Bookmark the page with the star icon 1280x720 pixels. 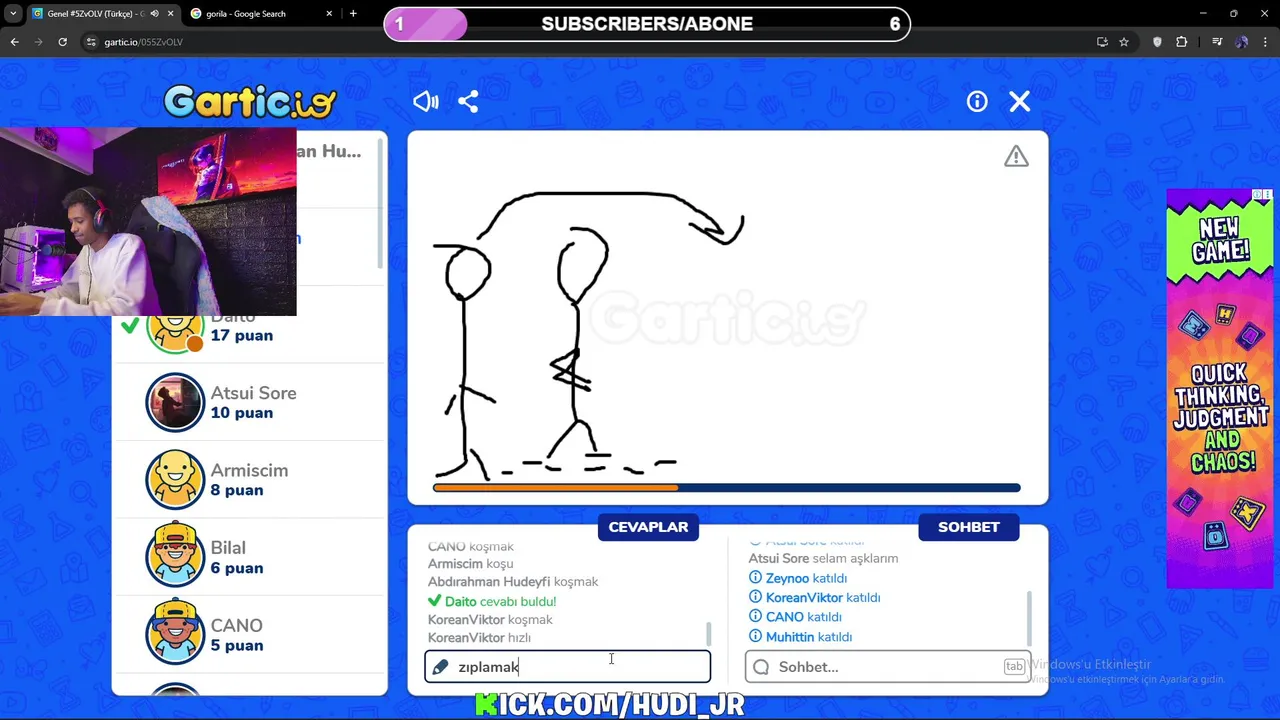[1124, 42]
